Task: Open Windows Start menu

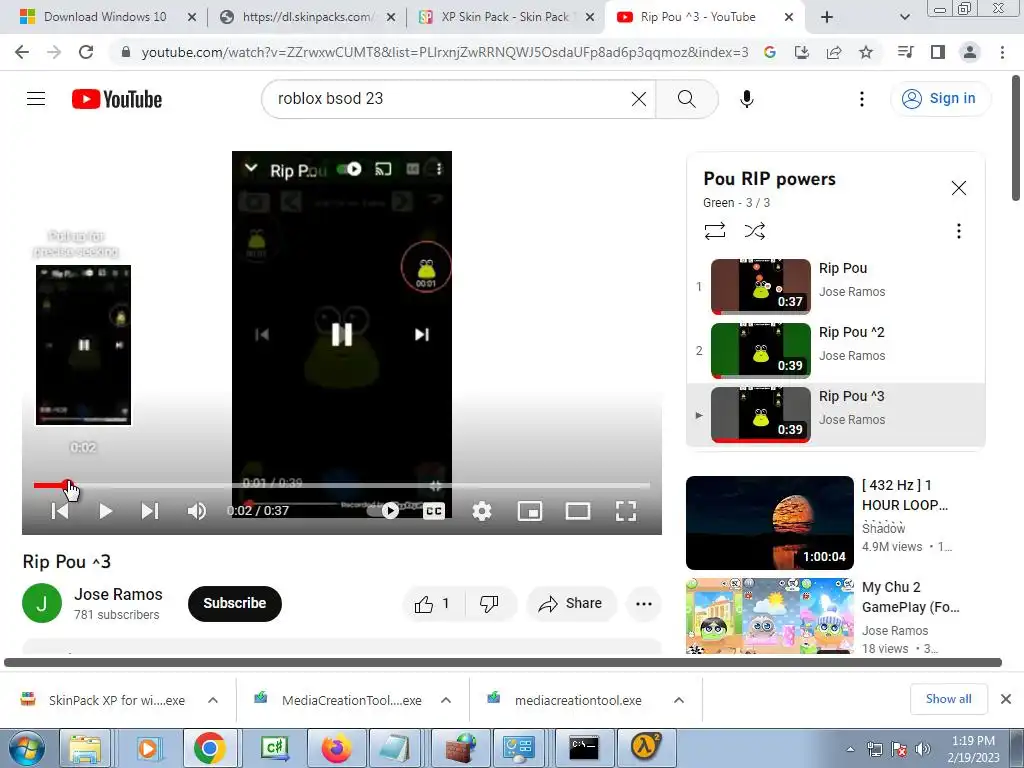Action: (26, 748)
